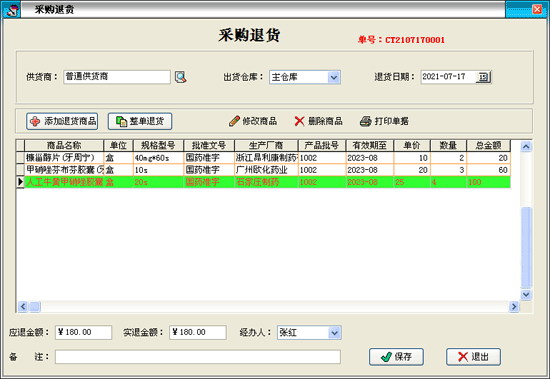Expand the 出货仓库 warehouse dropdown
The image size is (550, 379).
(334, 77)
